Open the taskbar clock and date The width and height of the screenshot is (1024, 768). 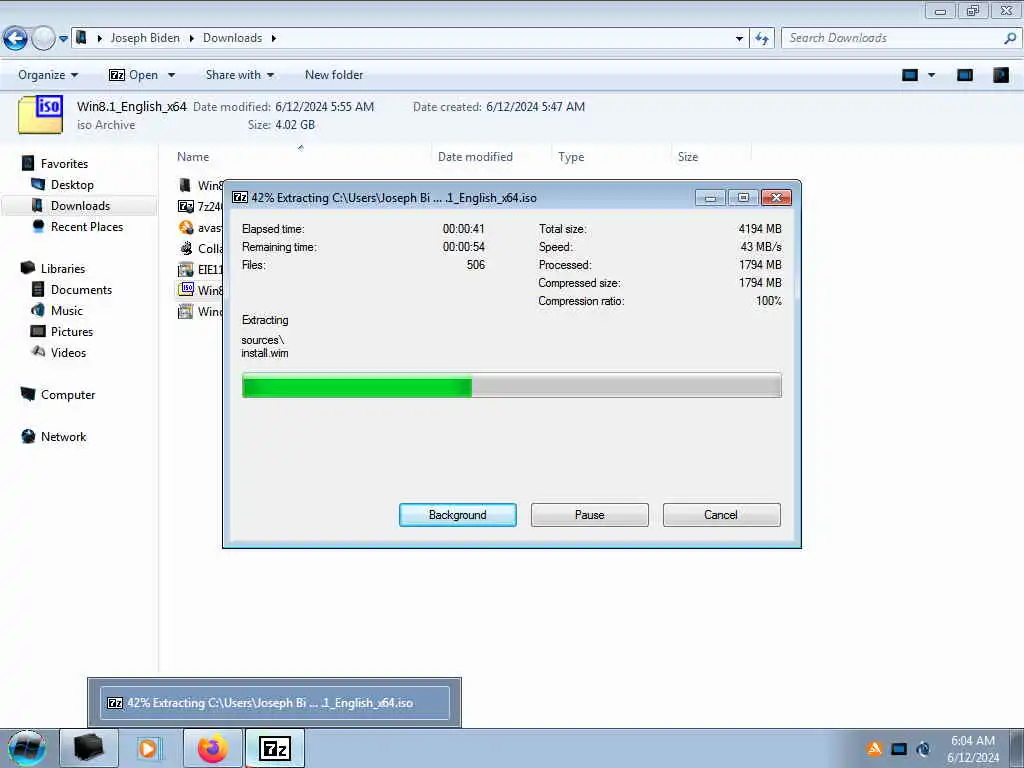click(972, 749)
